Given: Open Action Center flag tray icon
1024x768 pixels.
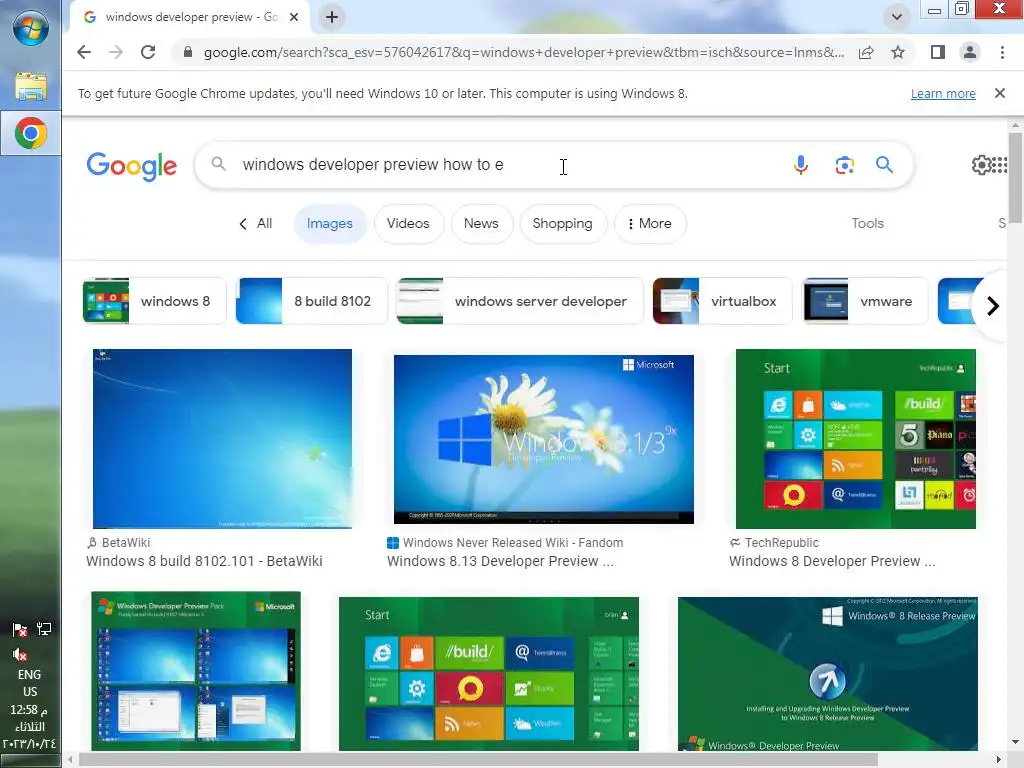Looking at the screenshot, I should click(20, 630).
